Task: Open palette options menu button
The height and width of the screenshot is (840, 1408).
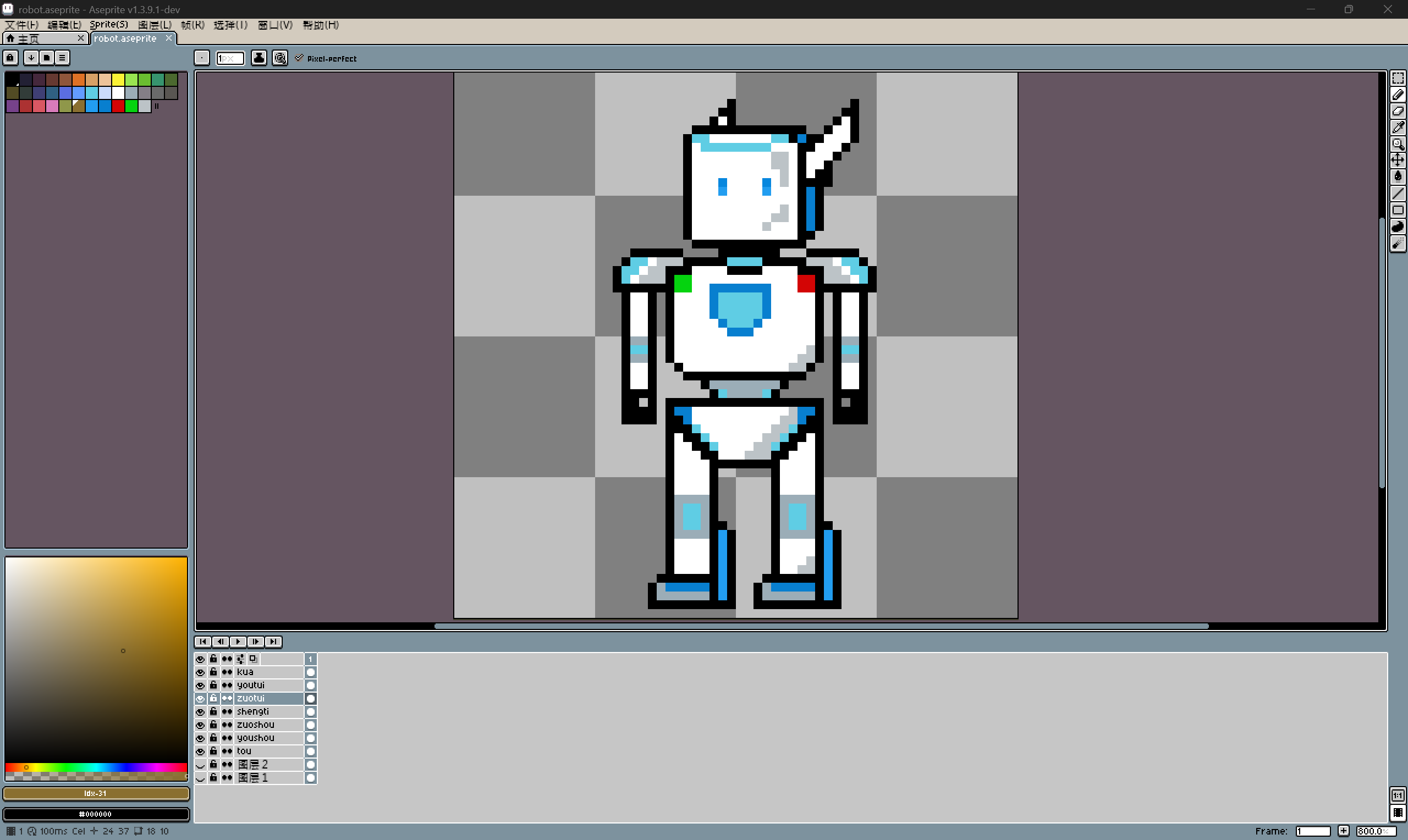Action: pos(62,57)
